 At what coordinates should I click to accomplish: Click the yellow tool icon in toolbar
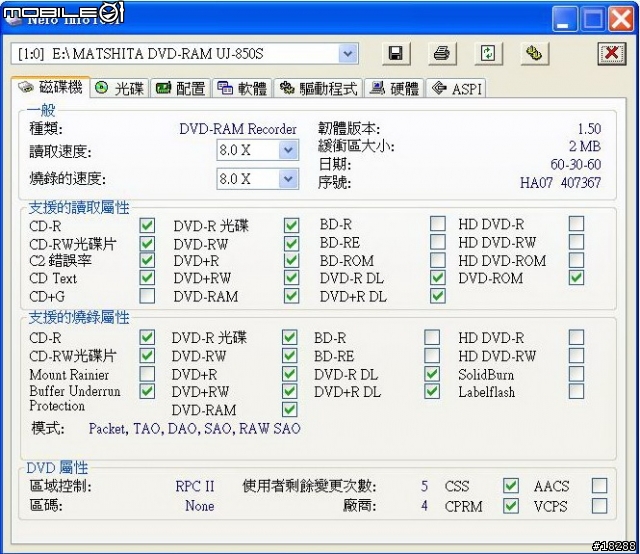534,53
